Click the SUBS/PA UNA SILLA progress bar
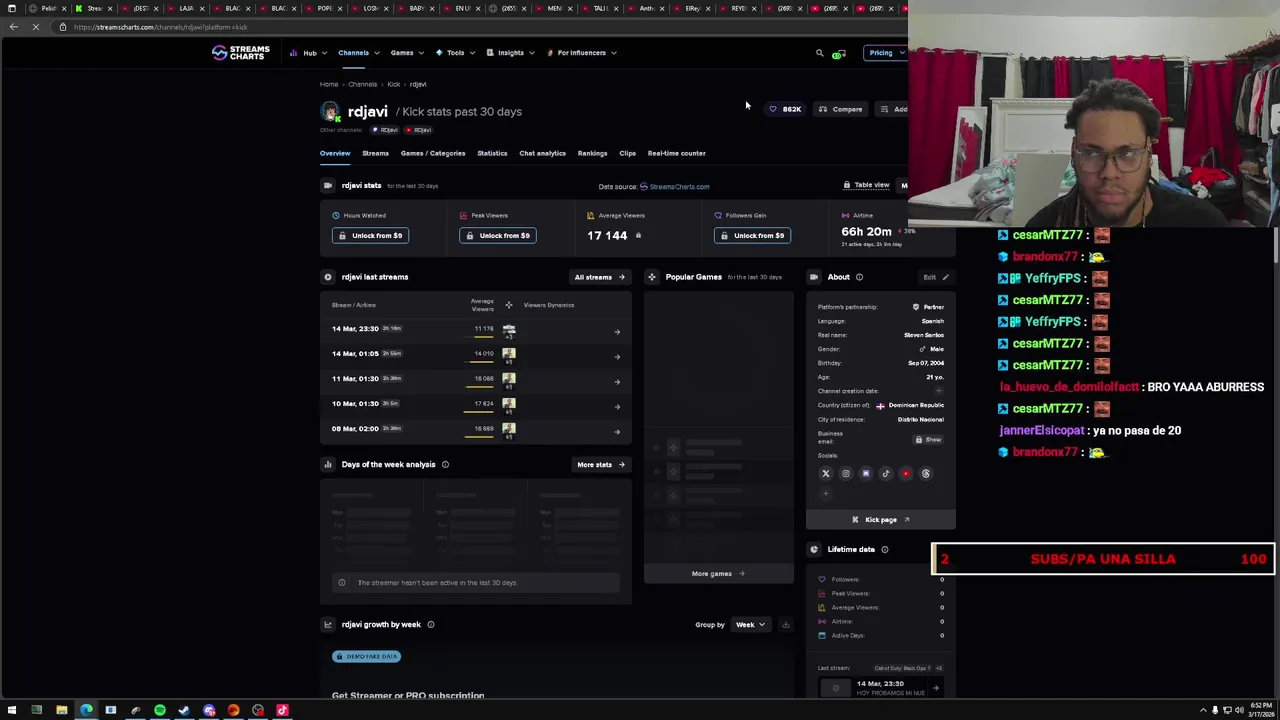This screenshot has height=720, width=1280. 1104,560
